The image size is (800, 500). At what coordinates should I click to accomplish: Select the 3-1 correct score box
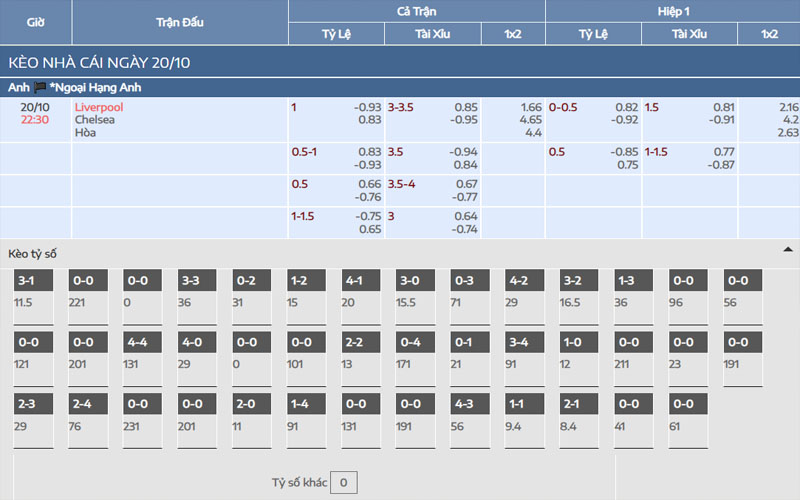pos(27,281)
